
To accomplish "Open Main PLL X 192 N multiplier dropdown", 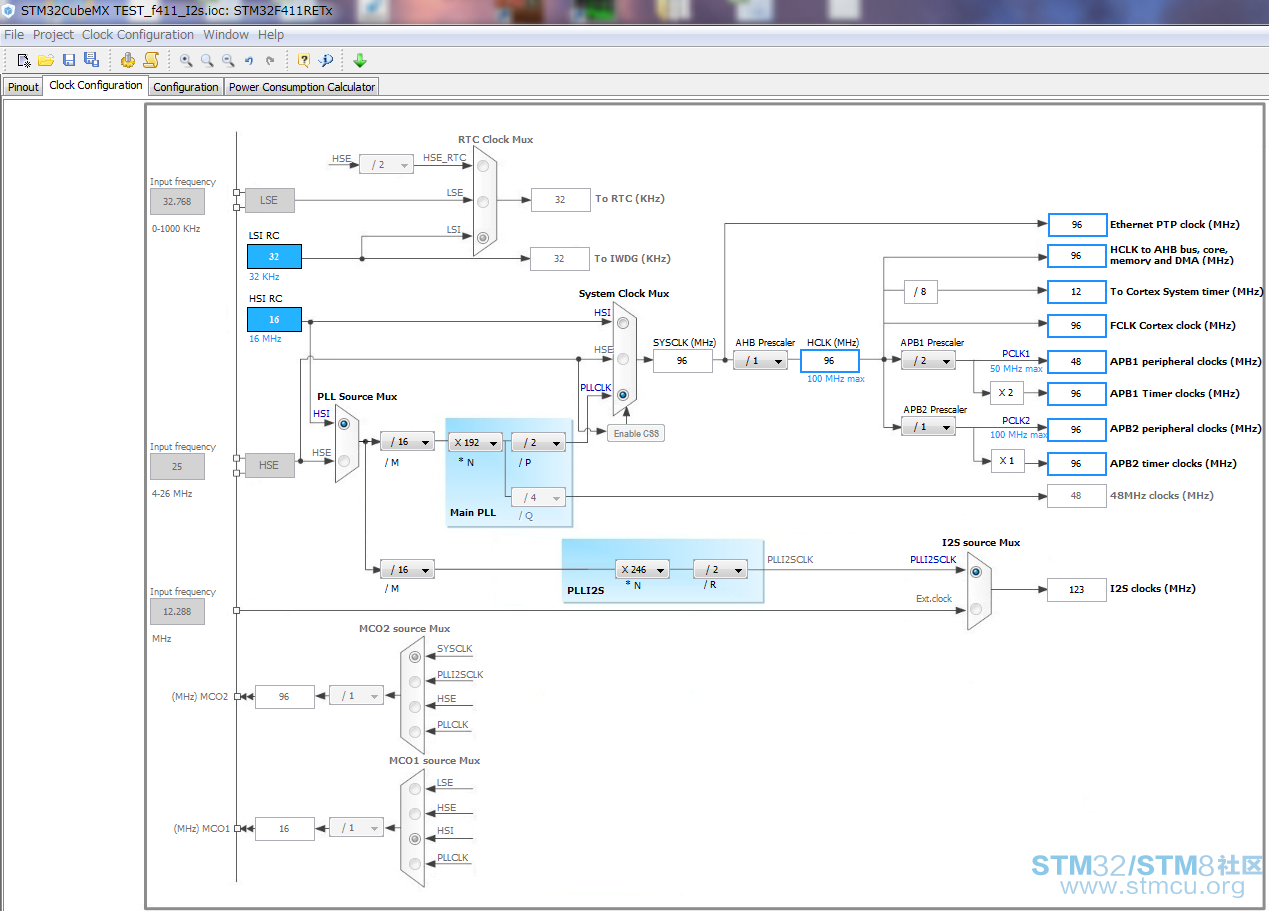I will [475, 442].
